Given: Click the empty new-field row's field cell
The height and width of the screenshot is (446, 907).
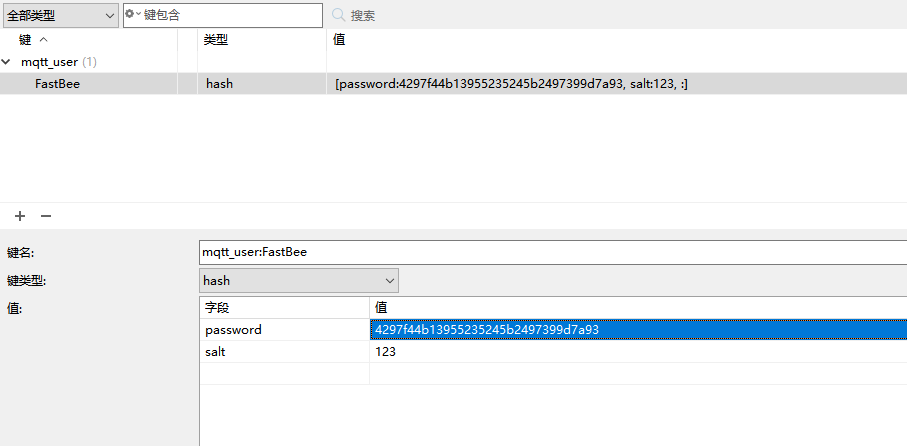Looking at the screenshot, I should pos(285,374).
